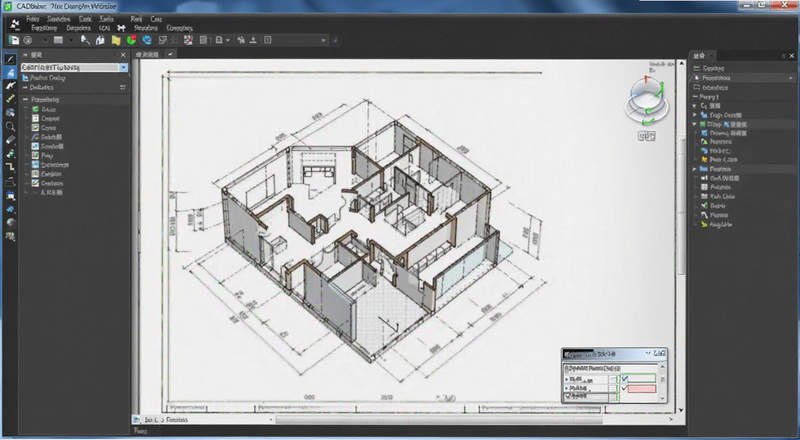Toggle the black checkmark beside the pink swatch
Screen dimensions: 800x440
[x=624, y=388]
